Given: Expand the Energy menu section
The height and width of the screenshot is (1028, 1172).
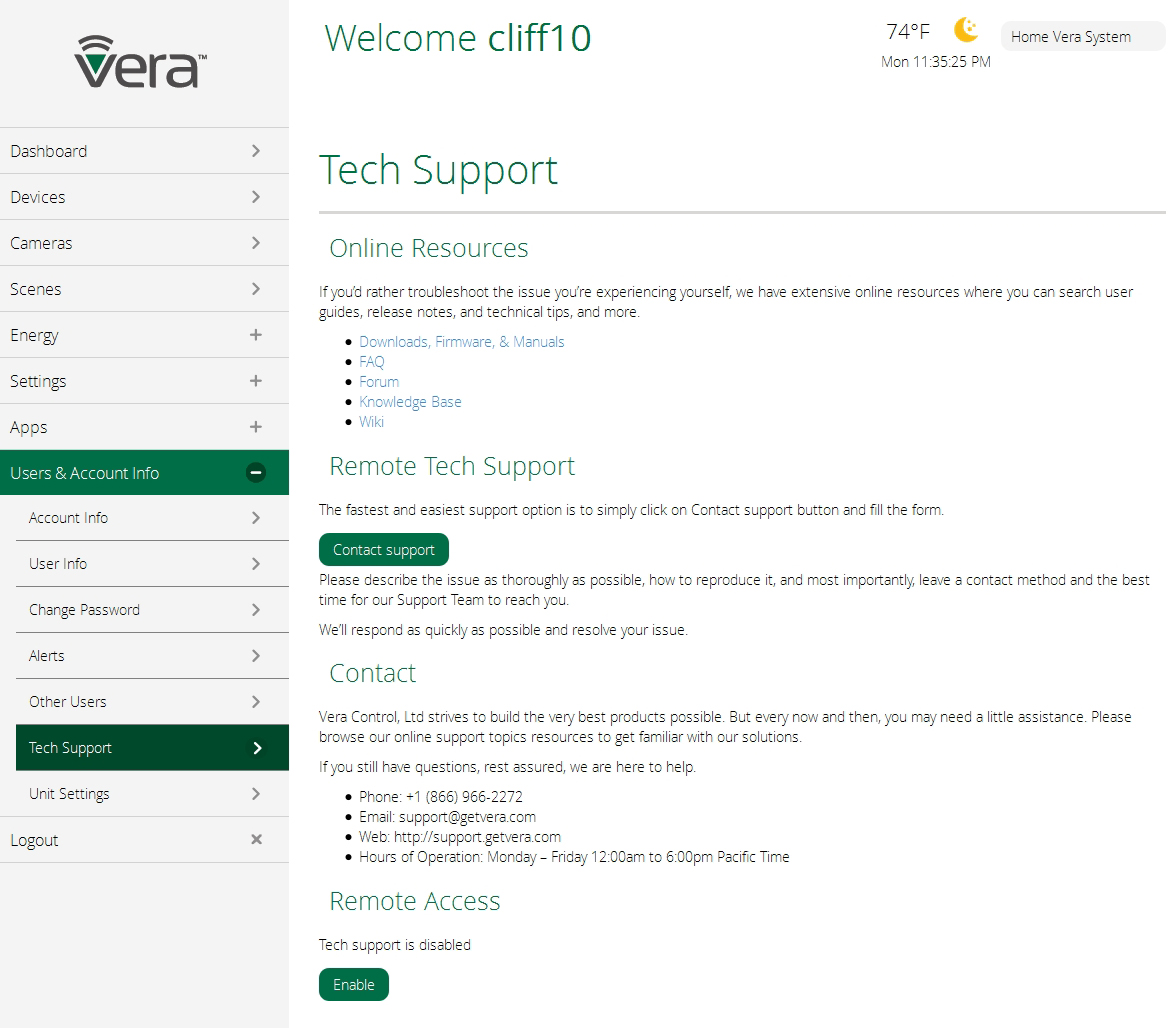Looking at the screenshot, I should tap(256, 335).
